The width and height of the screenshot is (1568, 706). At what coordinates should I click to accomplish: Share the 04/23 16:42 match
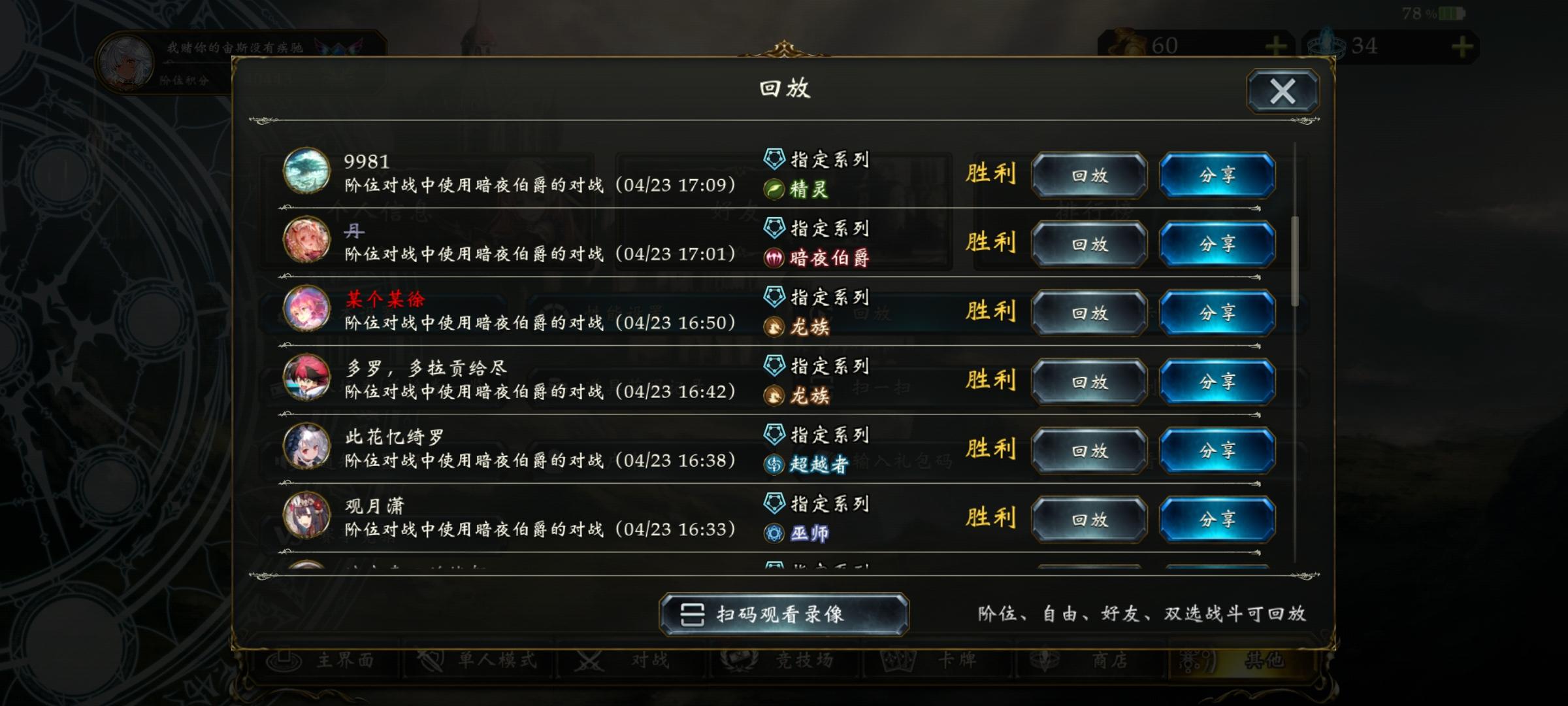(x=1217, y=382)
